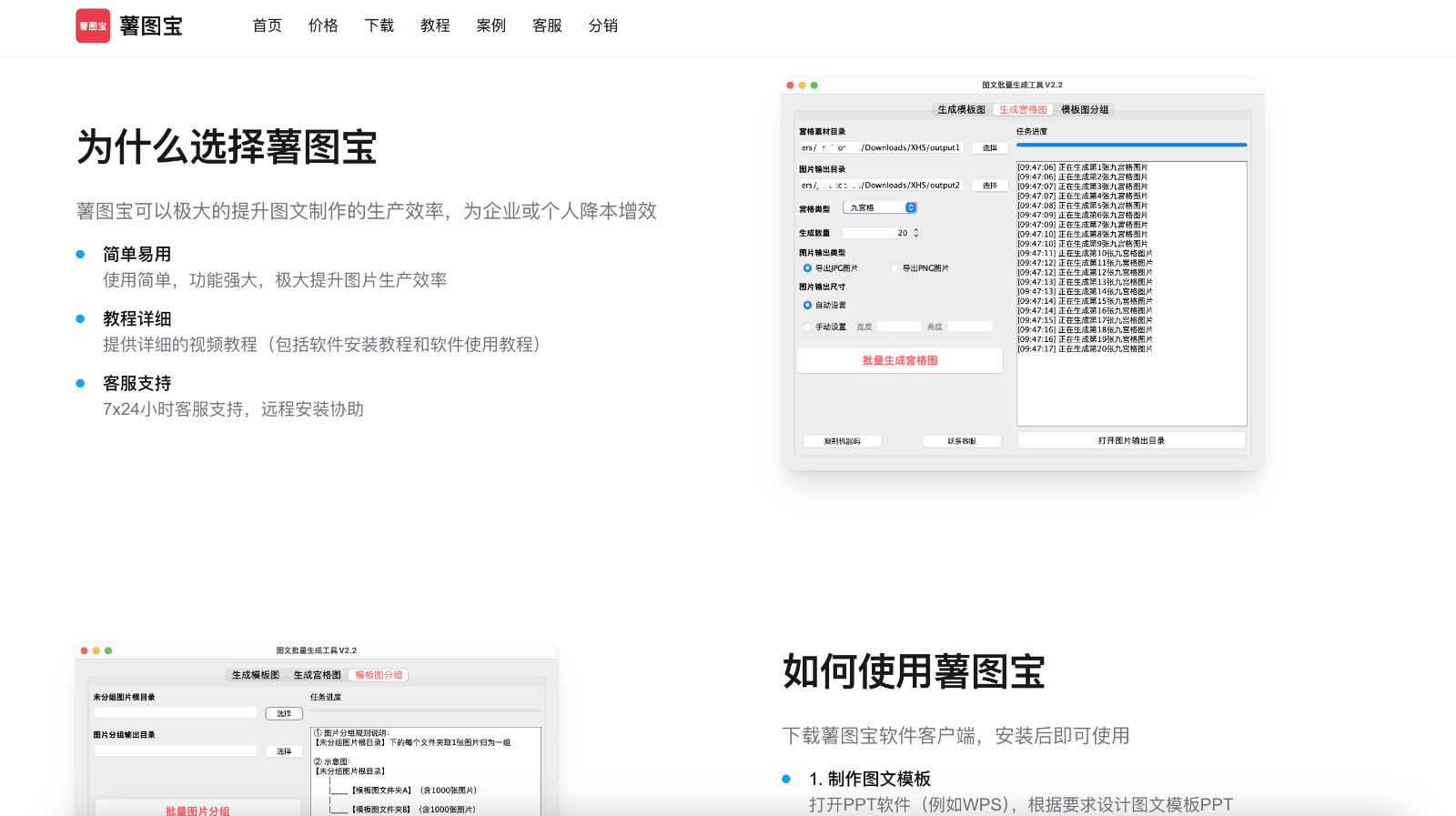Click red close dot of the 宫格图 window
1456x816 pixels.
pyautogui.click(x=790, y=85)
